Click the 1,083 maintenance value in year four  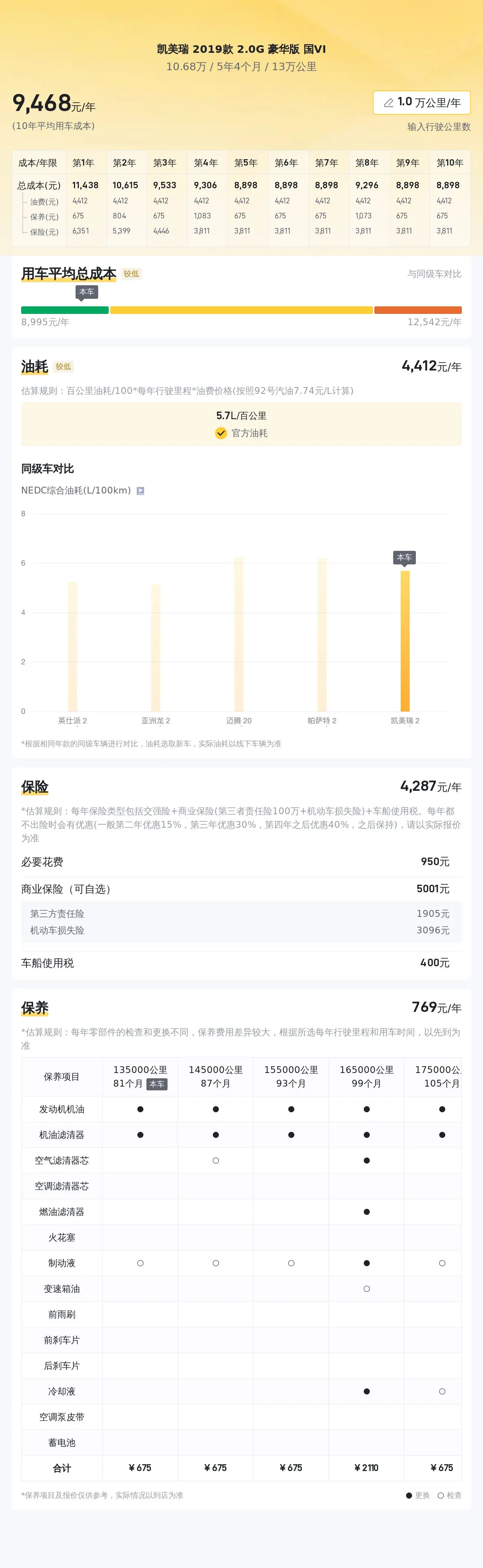(x=202, y=216)
